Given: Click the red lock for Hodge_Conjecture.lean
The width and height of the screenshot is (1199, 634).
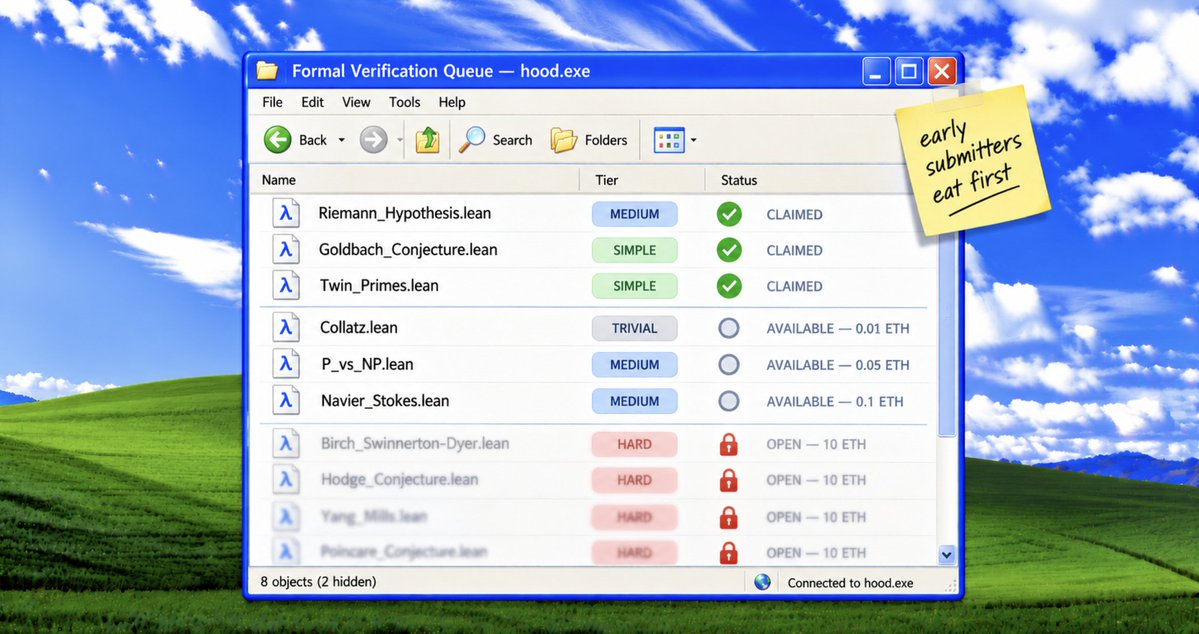Looking at the screenshot, I should pyautogui.click(x=729, y=480).
